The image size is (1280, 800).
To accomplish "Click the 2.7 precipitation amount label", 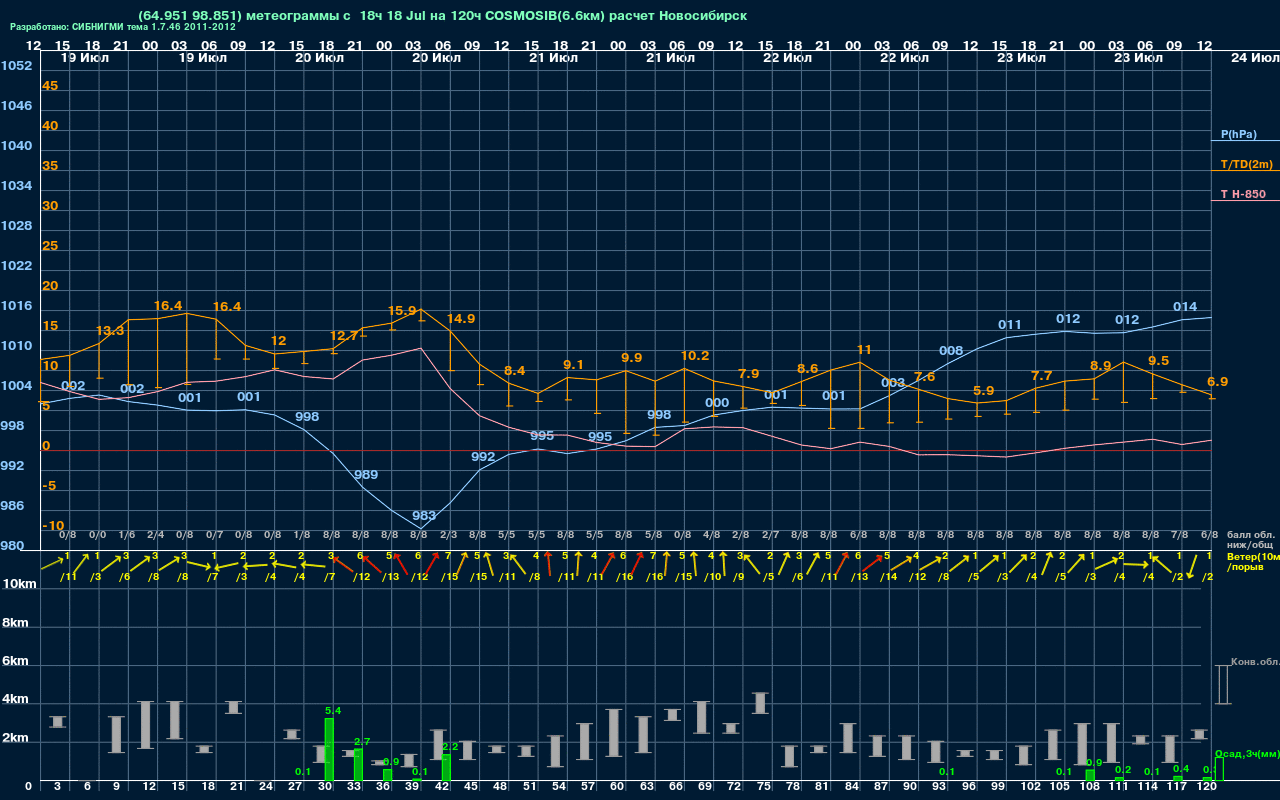I will 363,742.
